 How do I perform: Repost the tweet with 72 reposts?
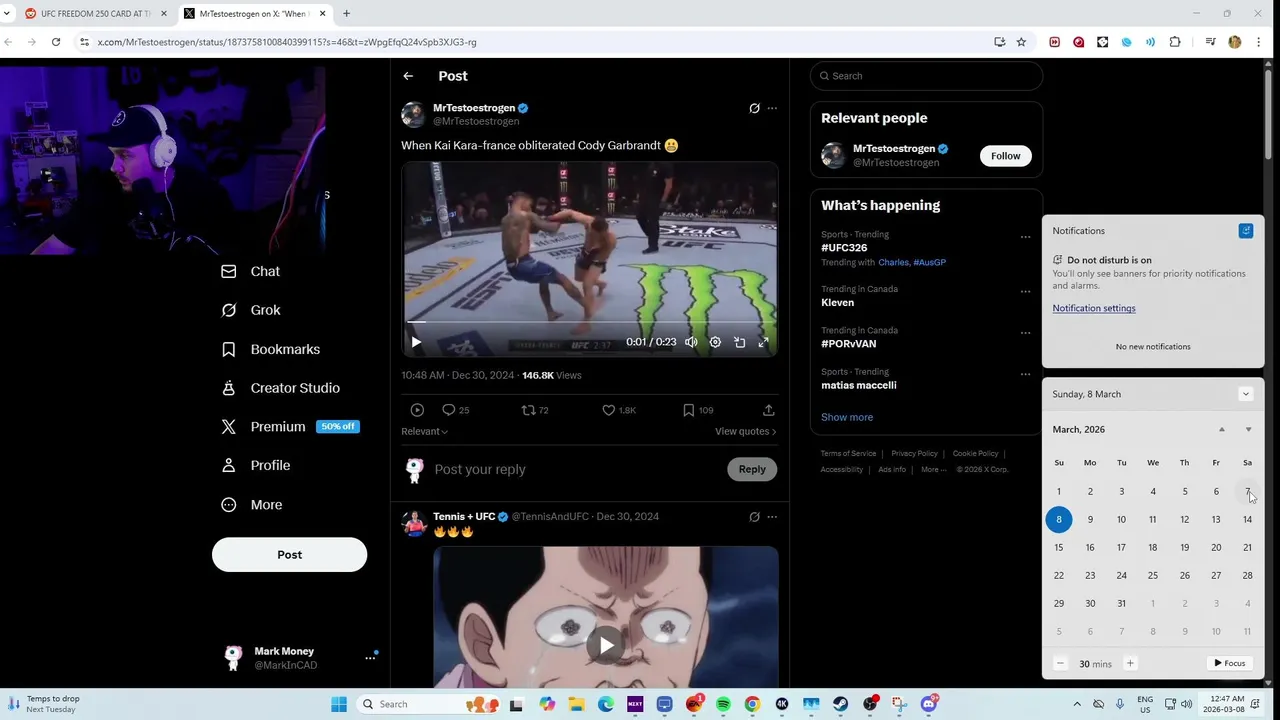point(529,410)
